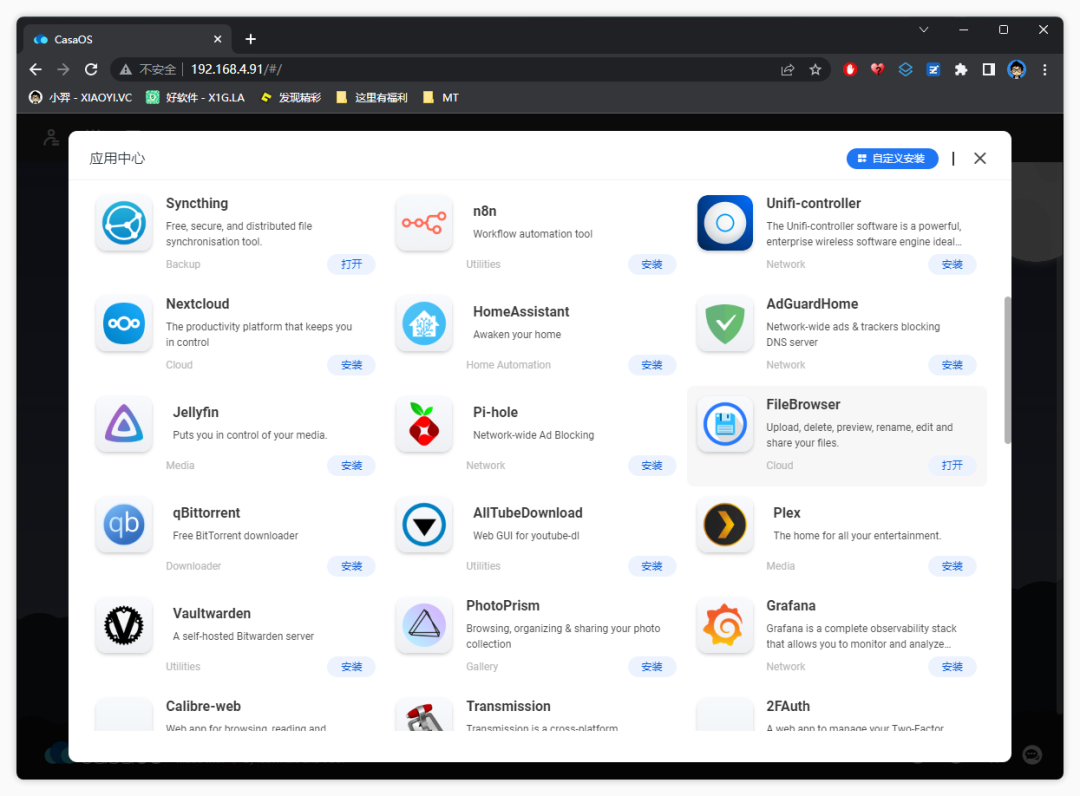Click the address bar URL field
The height and width of the screenshot is (796, 1080).
pos(450,70)
